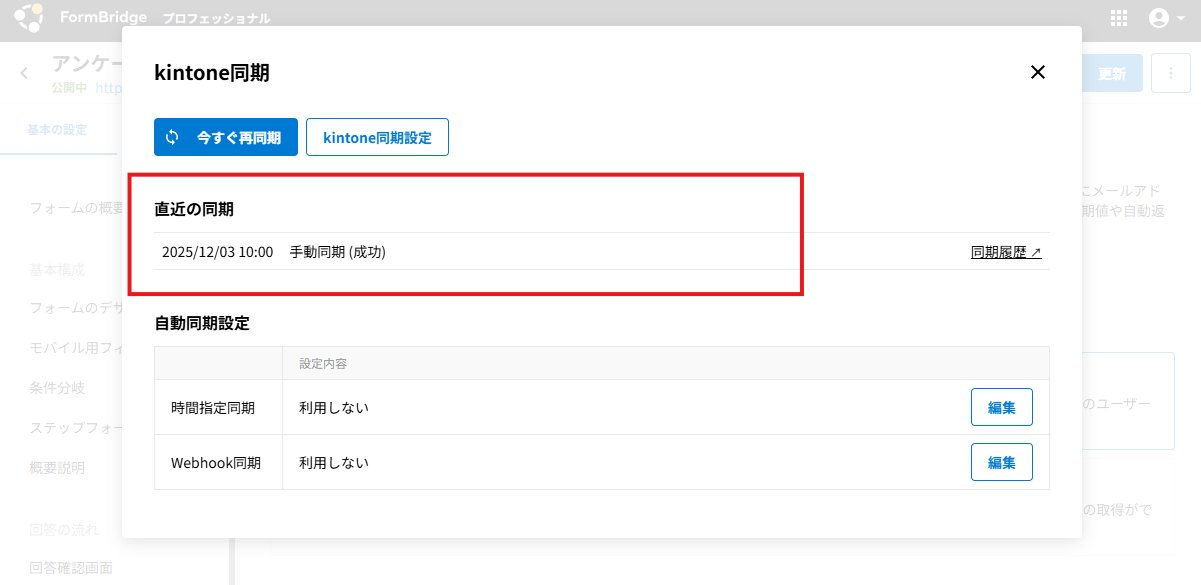Click the kintone同期 dialog title
This screenshot has width=1201, height=585.
(x=211, y=72)
